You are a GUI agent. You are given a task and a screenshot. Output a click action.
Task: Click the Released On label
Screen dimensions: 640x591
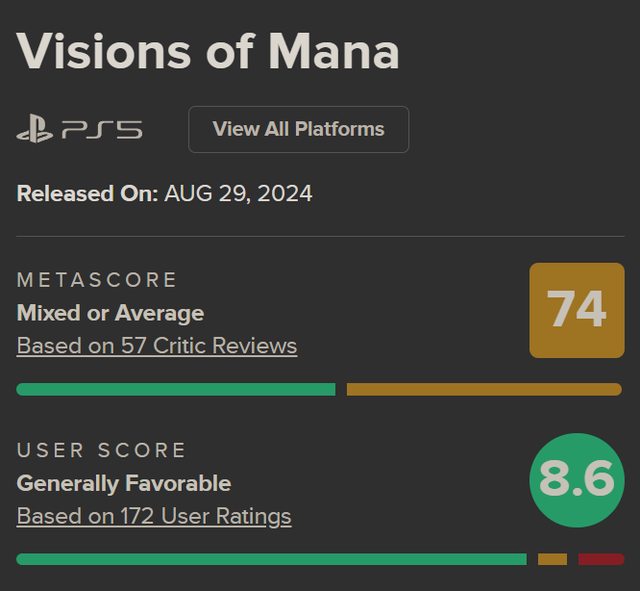[87, 193]
